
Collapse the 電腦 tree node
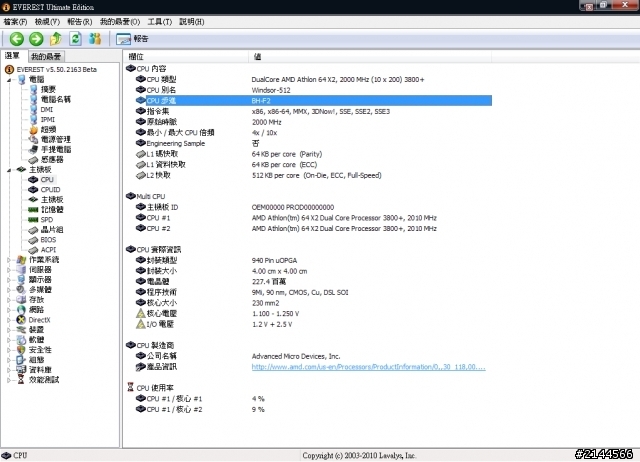[9, 80]
